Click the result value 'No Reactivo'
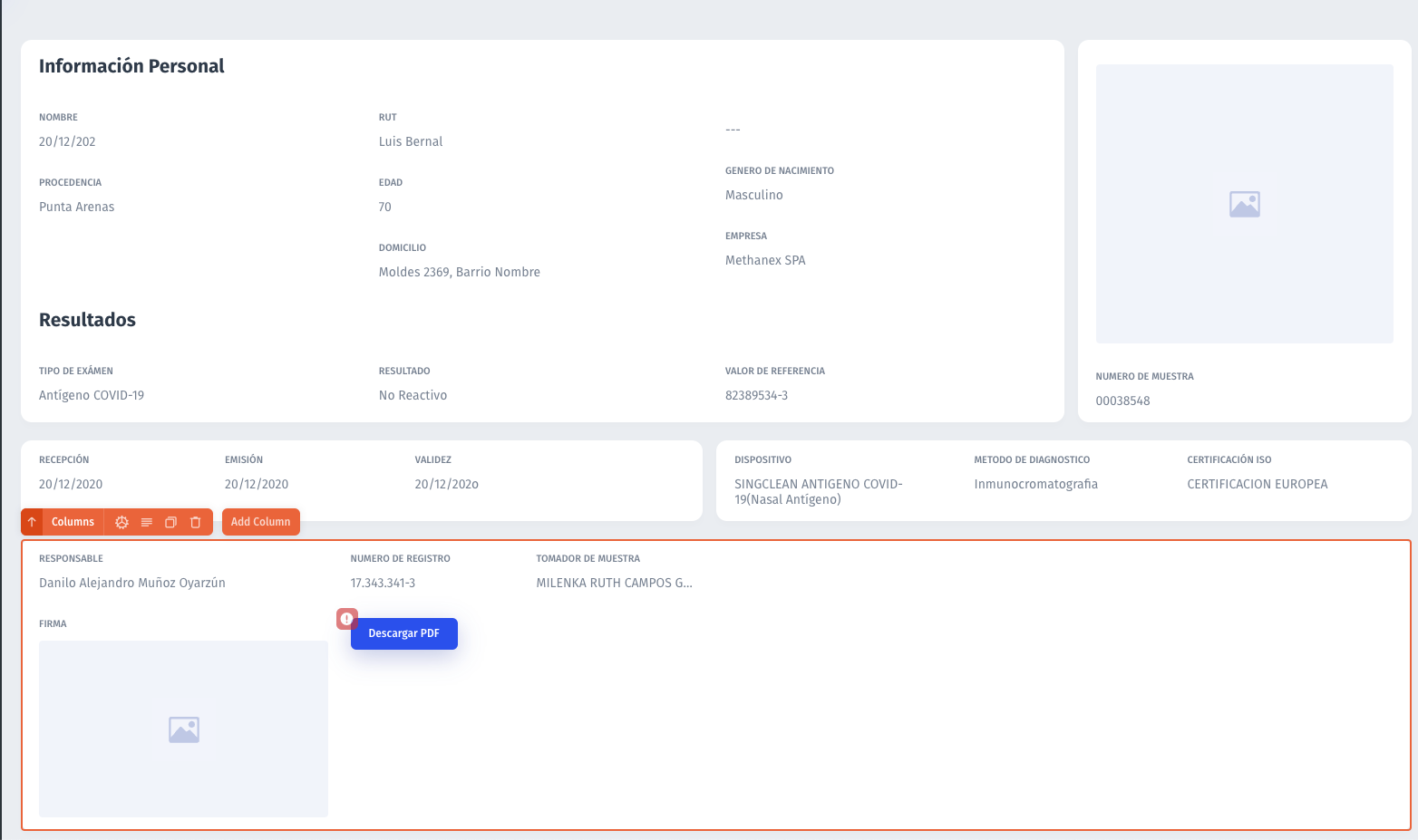Viewport: 1418px width, 840px height. tap(413, 395)
